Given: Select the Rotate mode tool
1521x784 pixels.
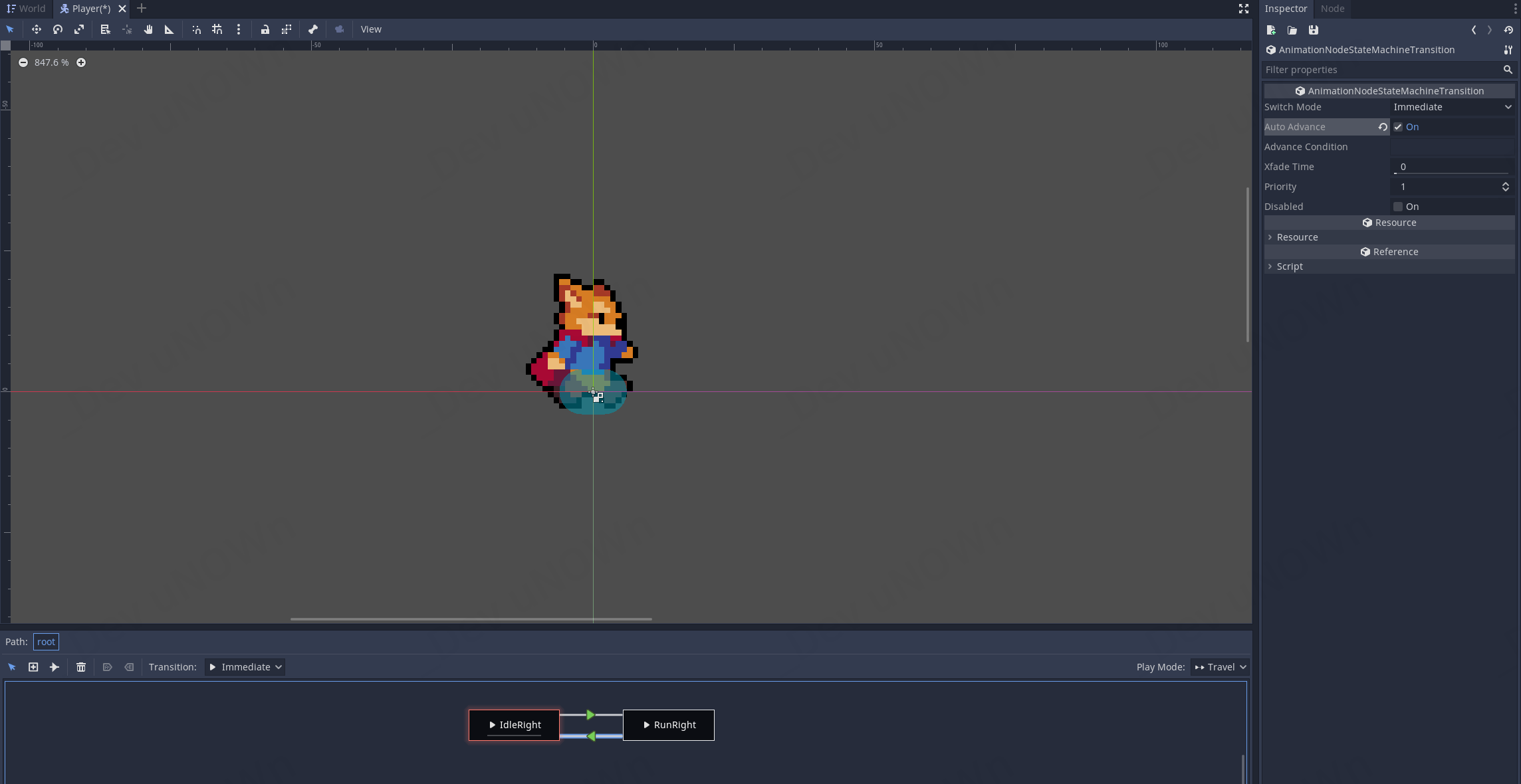Looking at the screenshot, I should click(58, 29).
